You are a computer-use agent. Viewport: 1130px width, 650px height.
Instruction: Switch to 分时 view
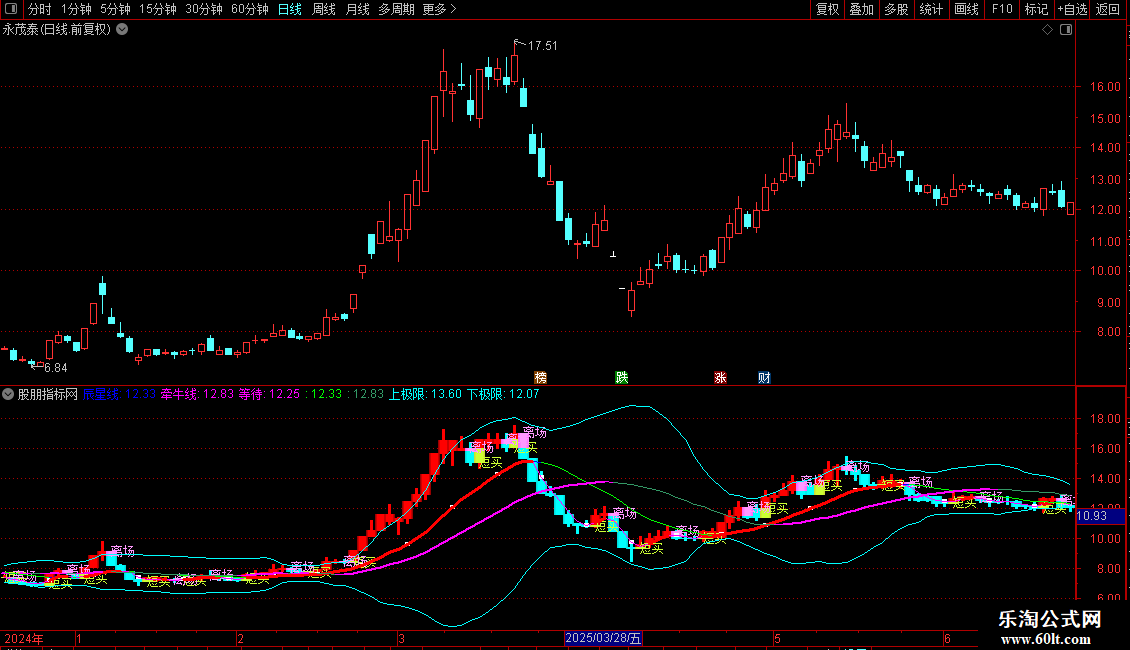[40, 9]
